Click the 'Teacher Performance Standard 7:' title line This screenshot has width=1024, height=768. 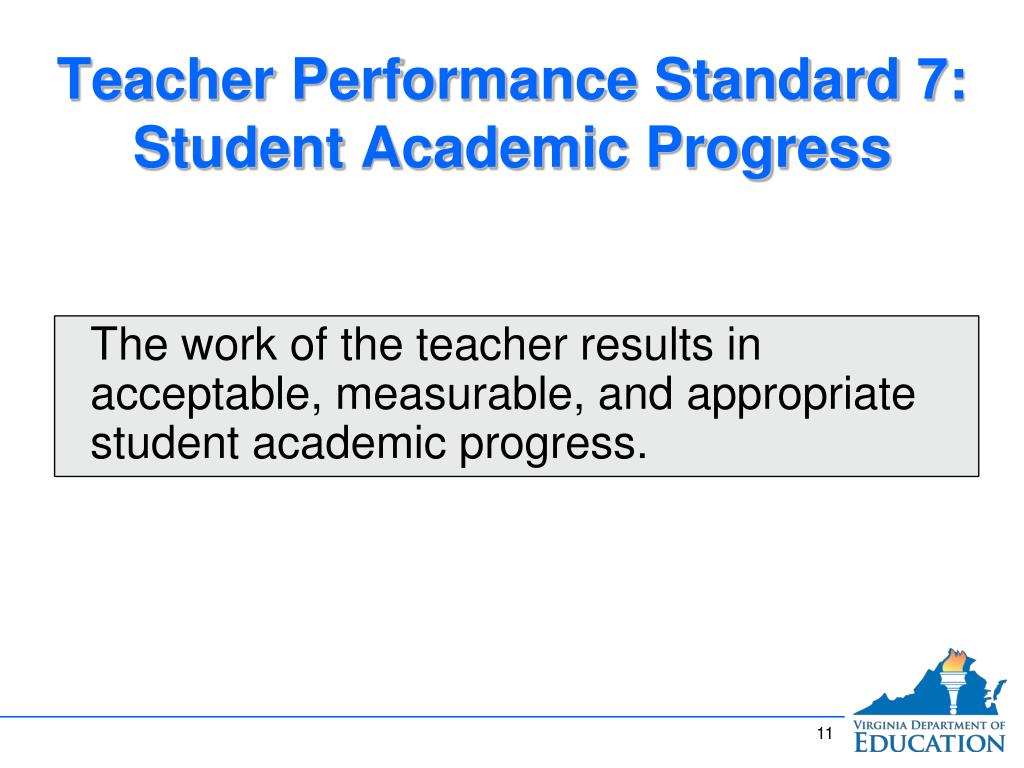click(x=512, y=79)
